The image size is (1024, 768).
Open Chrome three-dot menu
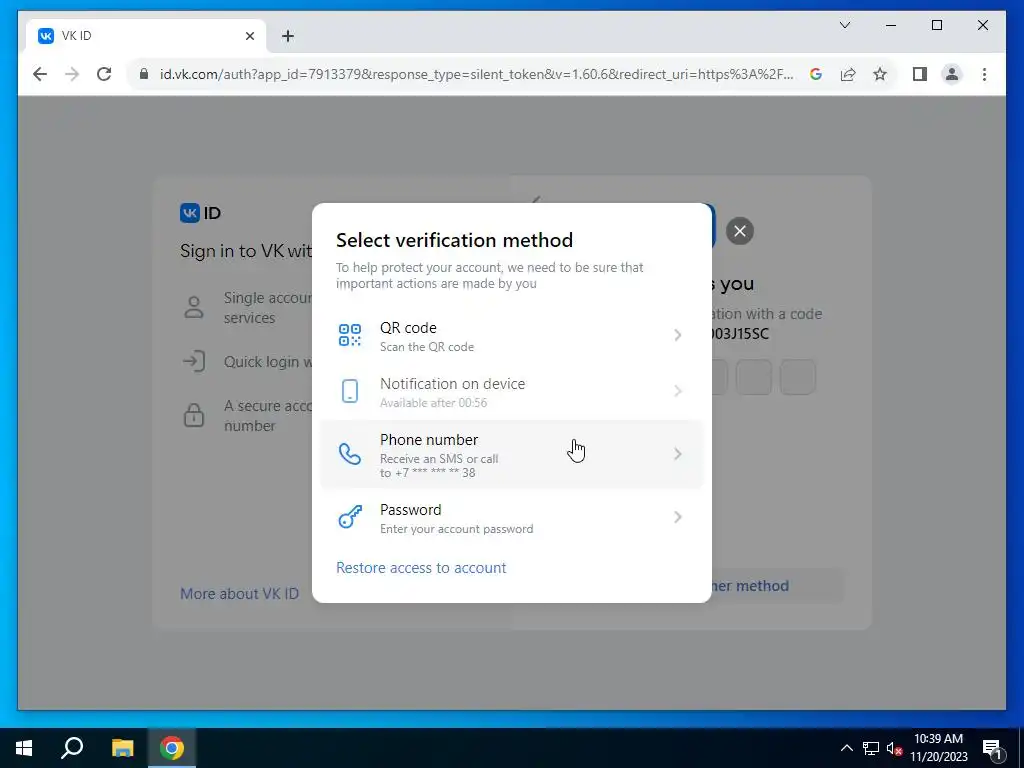tap(984, 74)
